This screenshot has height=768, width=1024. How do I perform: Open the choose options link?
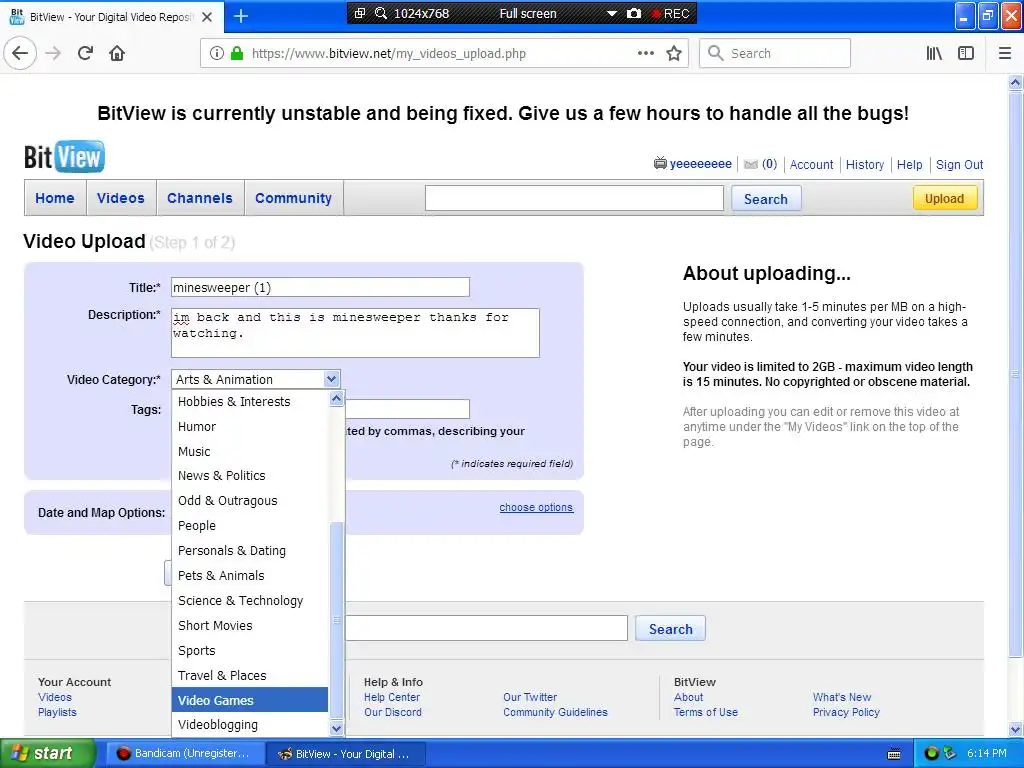536,507
